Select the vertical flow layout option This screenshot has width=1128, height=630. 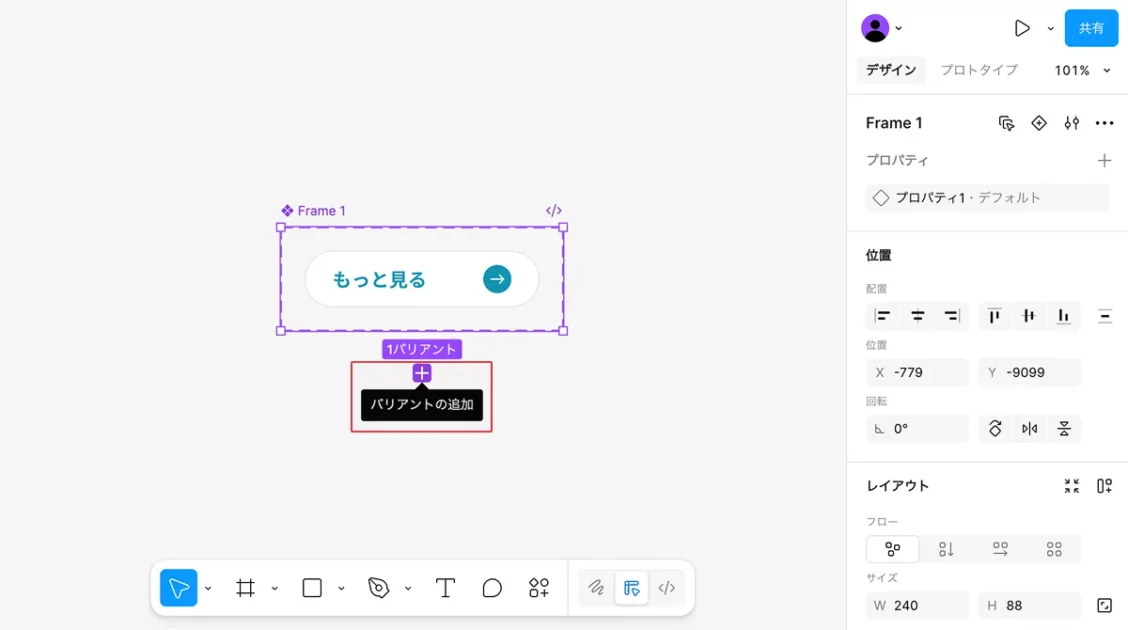coord(946,549)
